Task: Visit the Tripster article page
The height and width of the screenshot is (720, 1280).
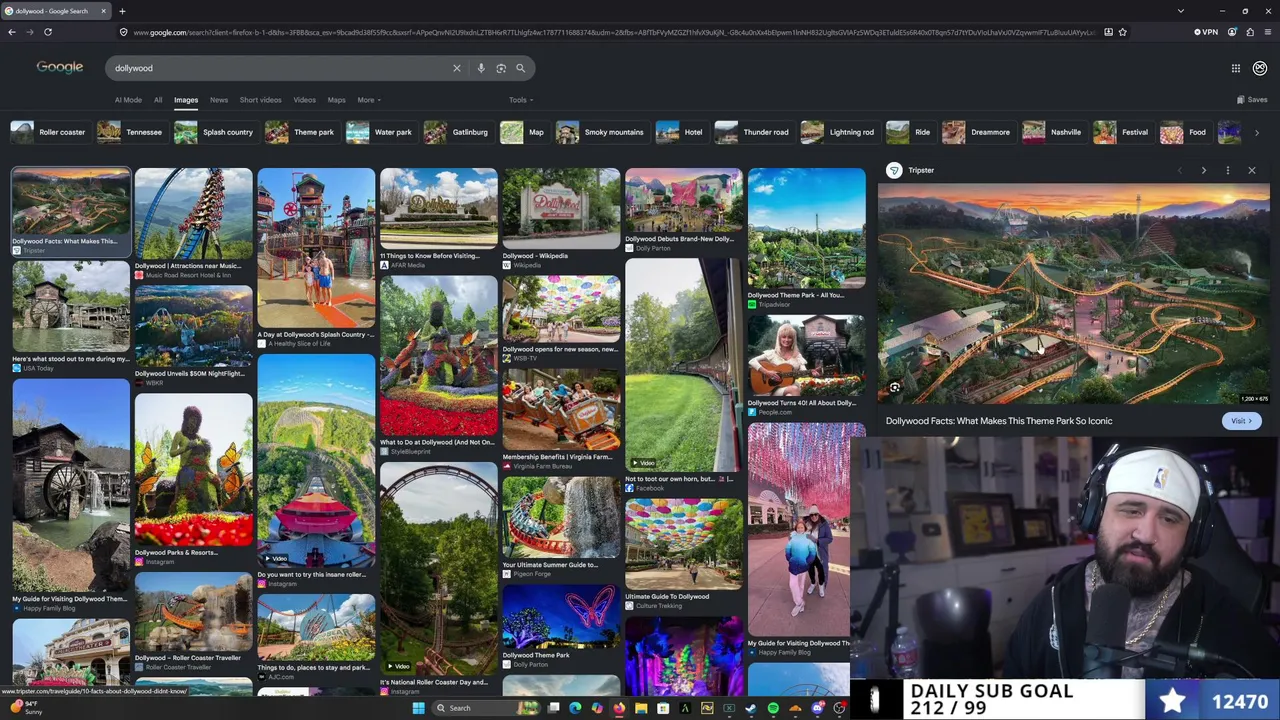Action: pyautogui.click(x=1240, y=421)
